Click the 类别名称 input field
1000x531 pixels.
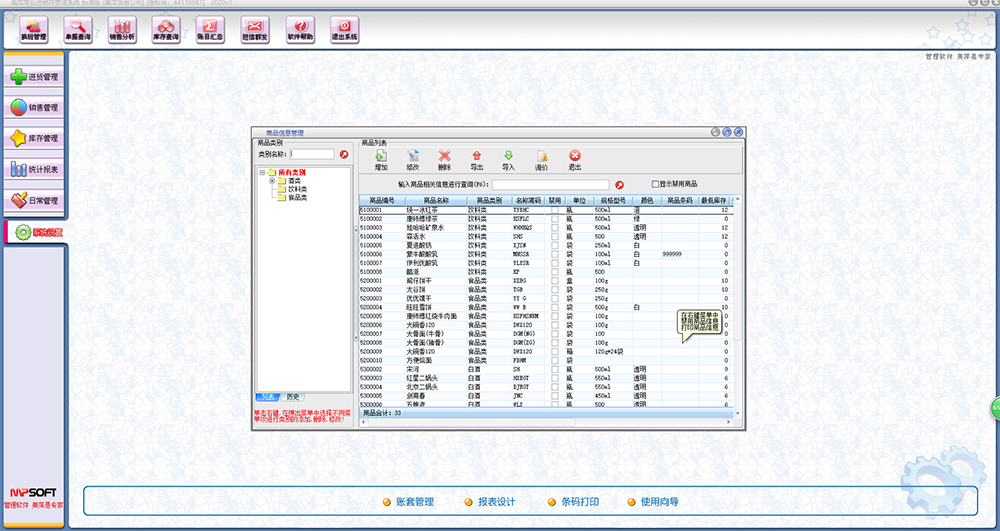pyautogui.click(x=312, y=154)
